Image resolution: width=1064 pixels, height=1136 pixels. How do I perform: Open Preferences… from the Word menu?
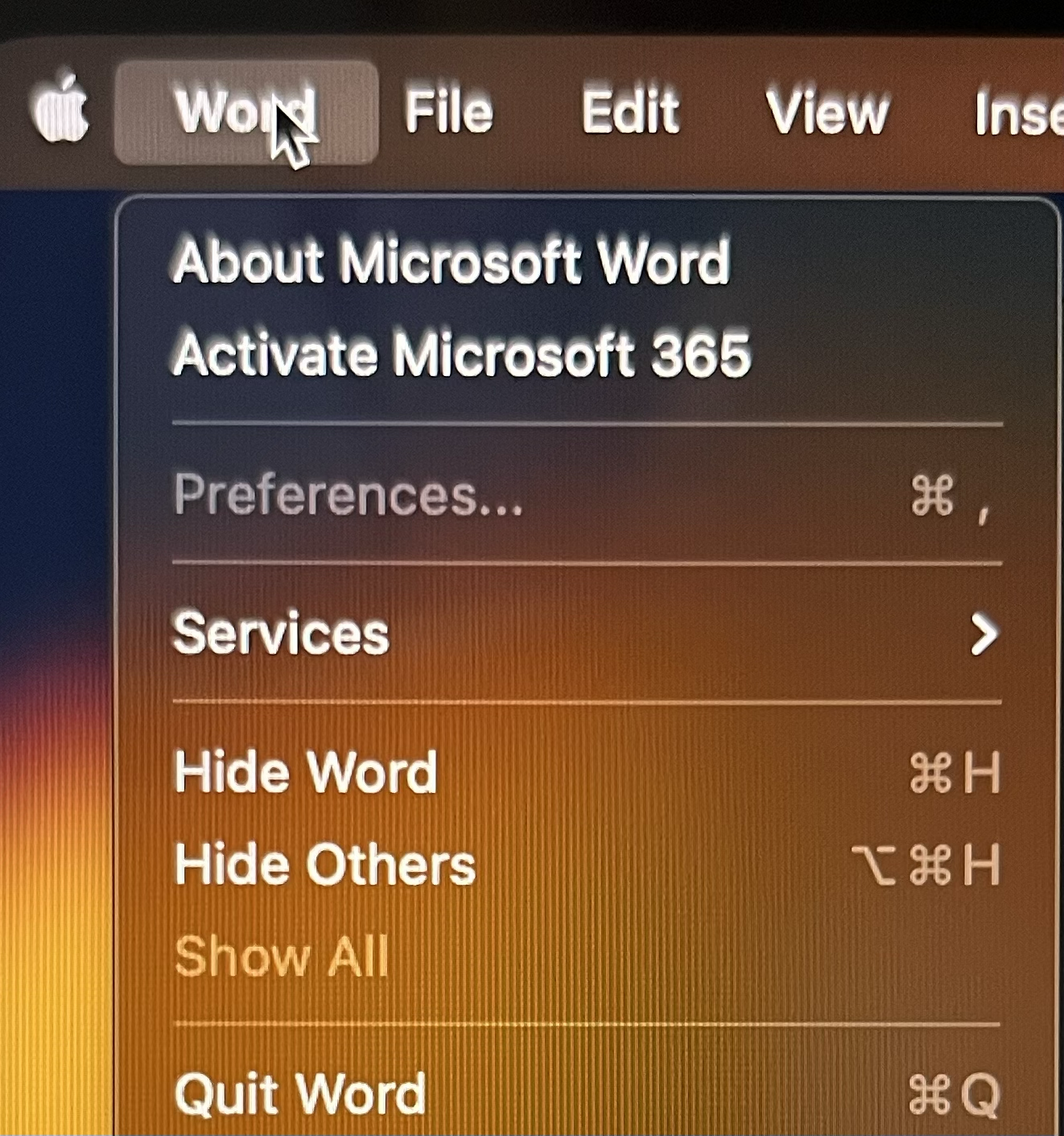click(x=588, y=494)
